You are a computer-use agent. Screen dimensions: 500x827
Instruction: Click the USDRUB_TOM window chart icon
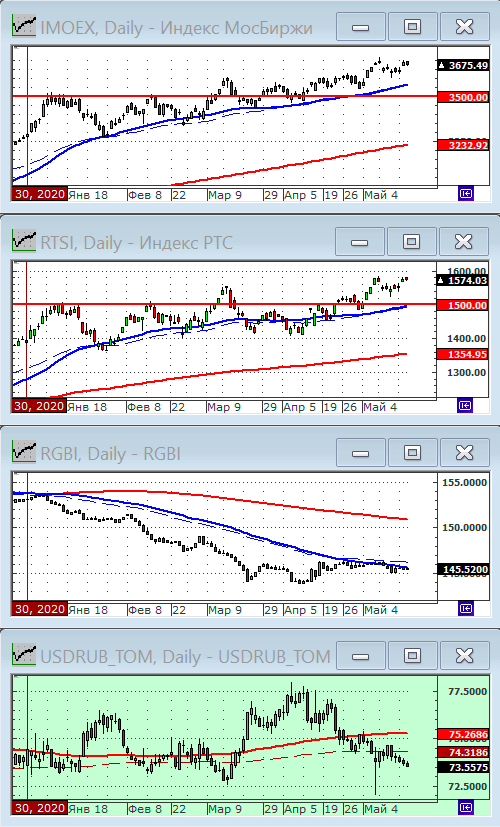pyautogui.click(x=24, y=656)
